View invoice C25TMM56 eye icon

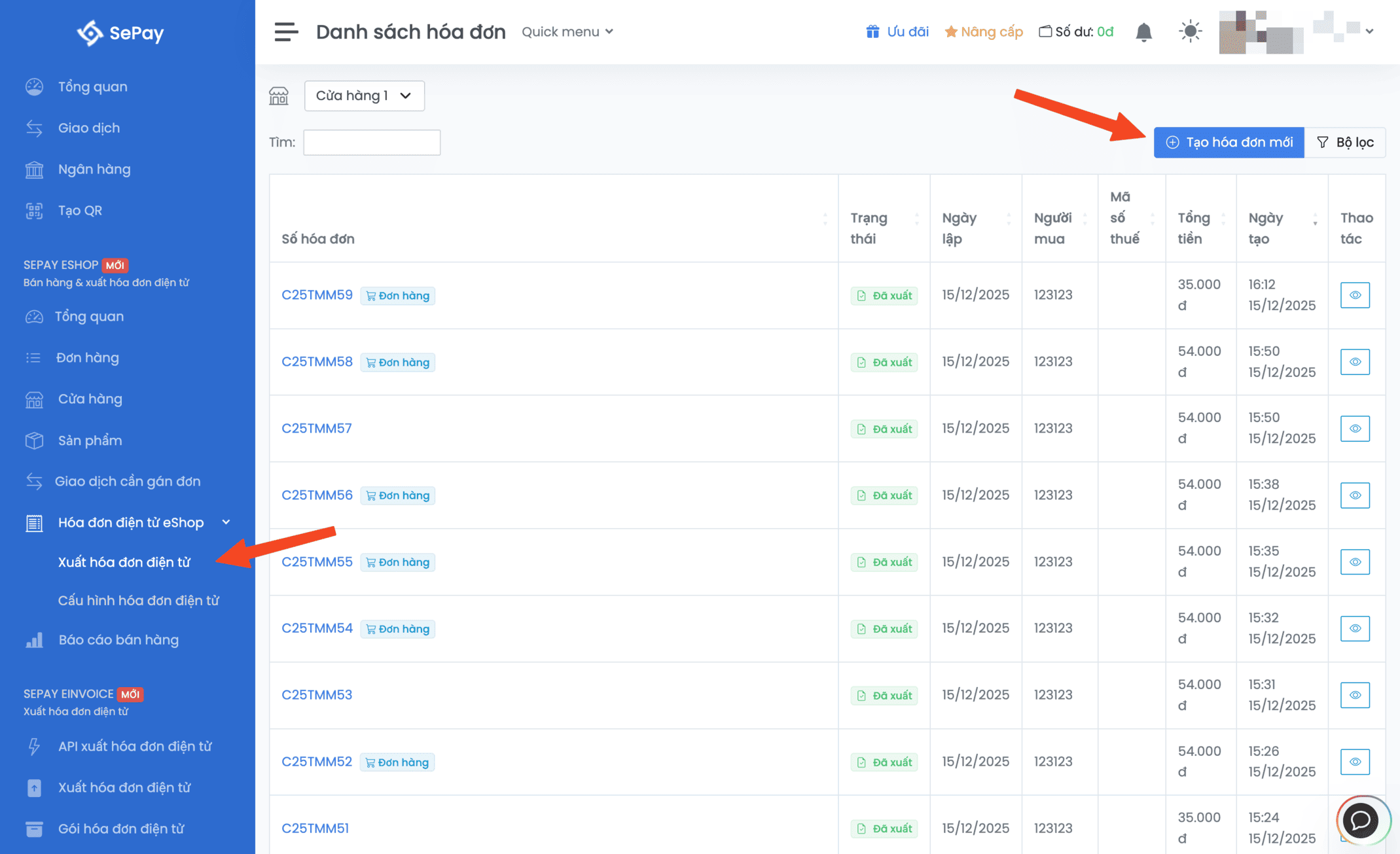point(1355,495)
